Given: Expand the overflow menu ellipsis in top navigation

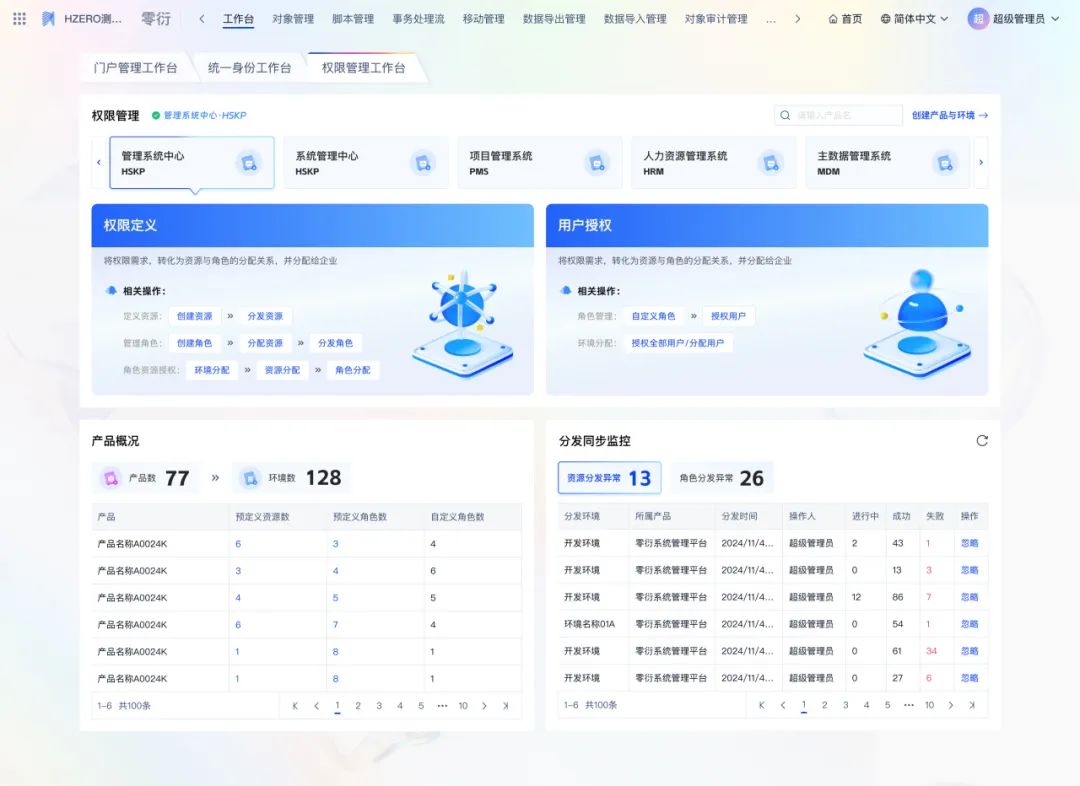Looking at the screenshot, I should [x=770, y=19].
